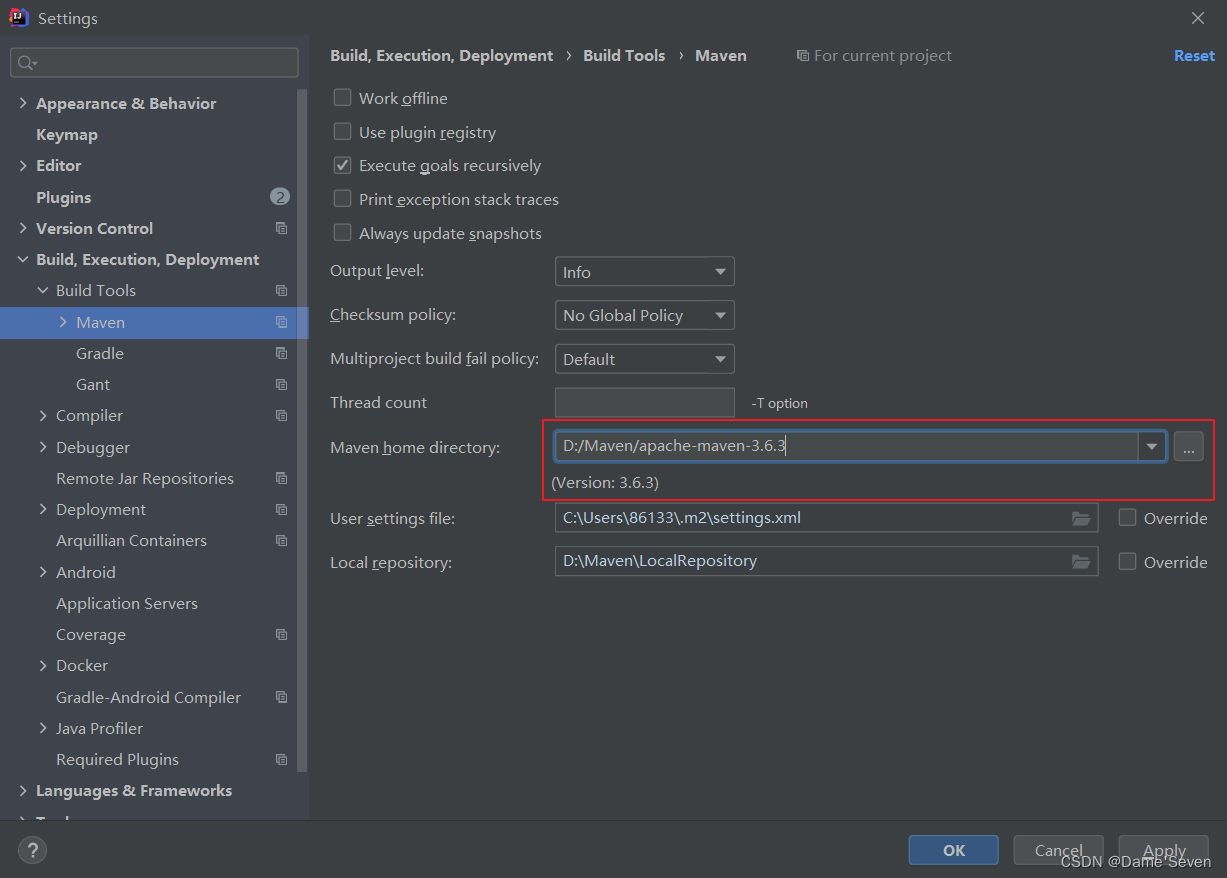Image resolution: width=1227 pixels, height=878 pixels.
Task: Click Build Tools in the breadcrumb path
Action: pos(624,55)
